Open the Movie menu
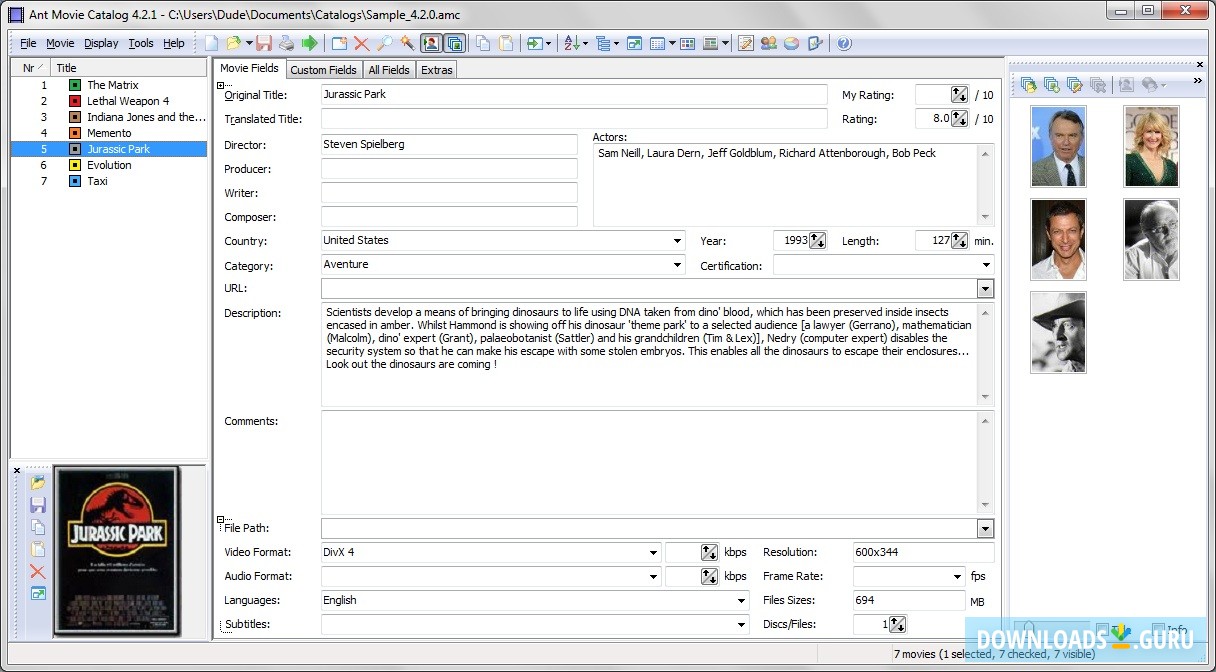Viewport: 1216px width, 672px height. point(60,43)
